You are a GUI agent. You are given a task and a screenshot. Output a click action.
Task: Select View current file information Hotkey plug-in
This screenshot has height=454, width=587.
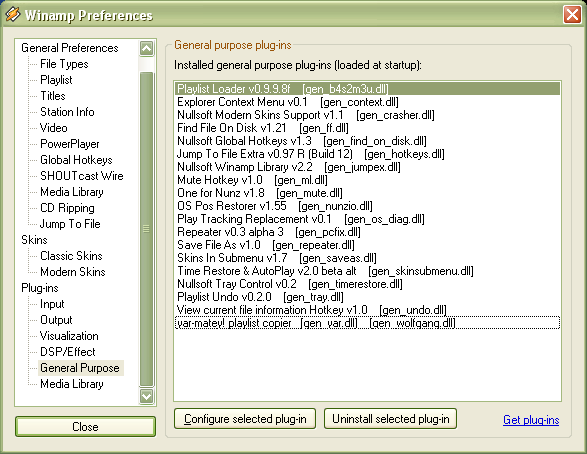click(368, 310)
